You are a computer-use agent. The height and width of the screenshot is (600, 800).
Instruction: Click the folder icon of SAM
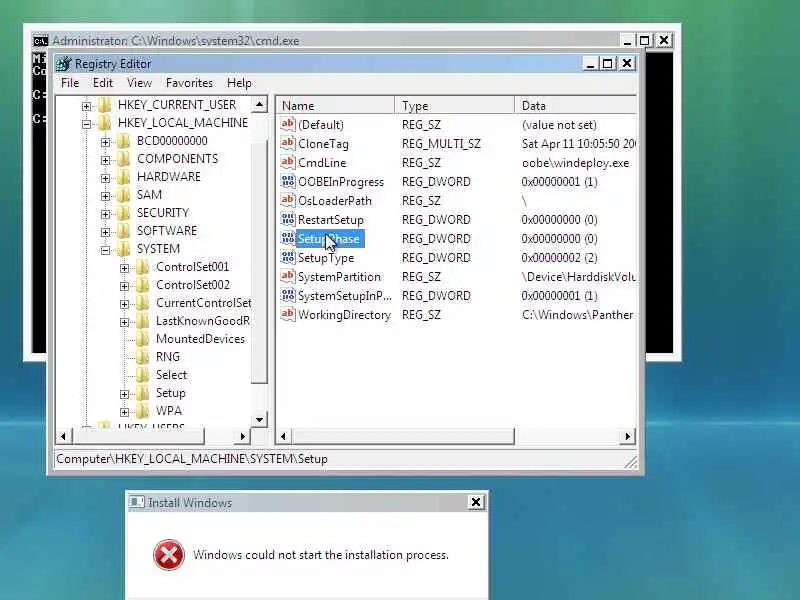point(123,195)
